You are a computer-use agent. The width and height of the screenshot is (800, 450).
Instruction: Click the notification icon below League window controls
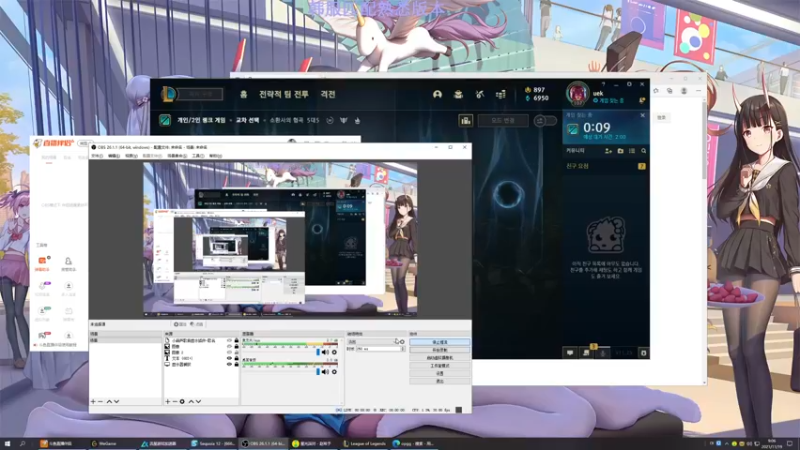(x=642, y=101)
